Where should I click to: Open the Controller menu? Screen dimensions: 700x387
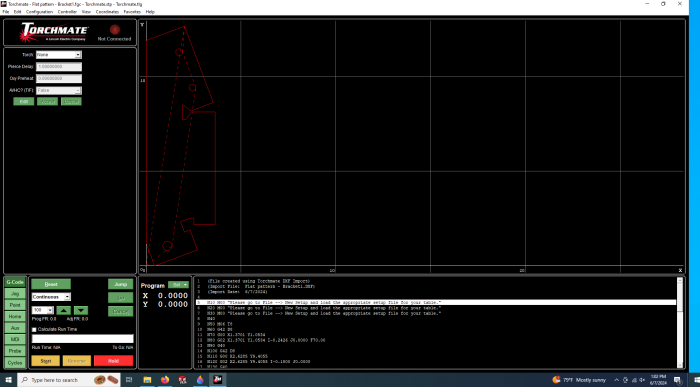pyautogui.click(x=67, y=12)
